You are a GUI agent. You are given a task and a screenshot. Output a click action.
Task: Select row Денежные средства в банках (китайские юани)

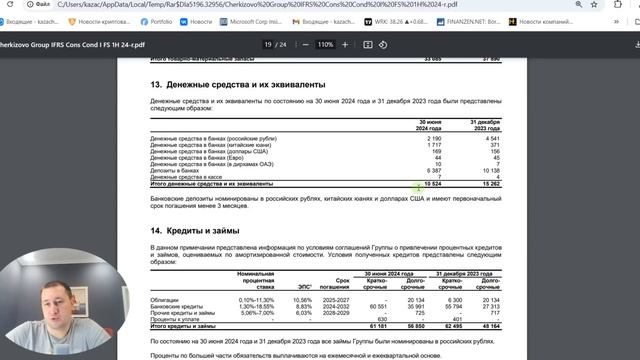click(x=326, y=145)
